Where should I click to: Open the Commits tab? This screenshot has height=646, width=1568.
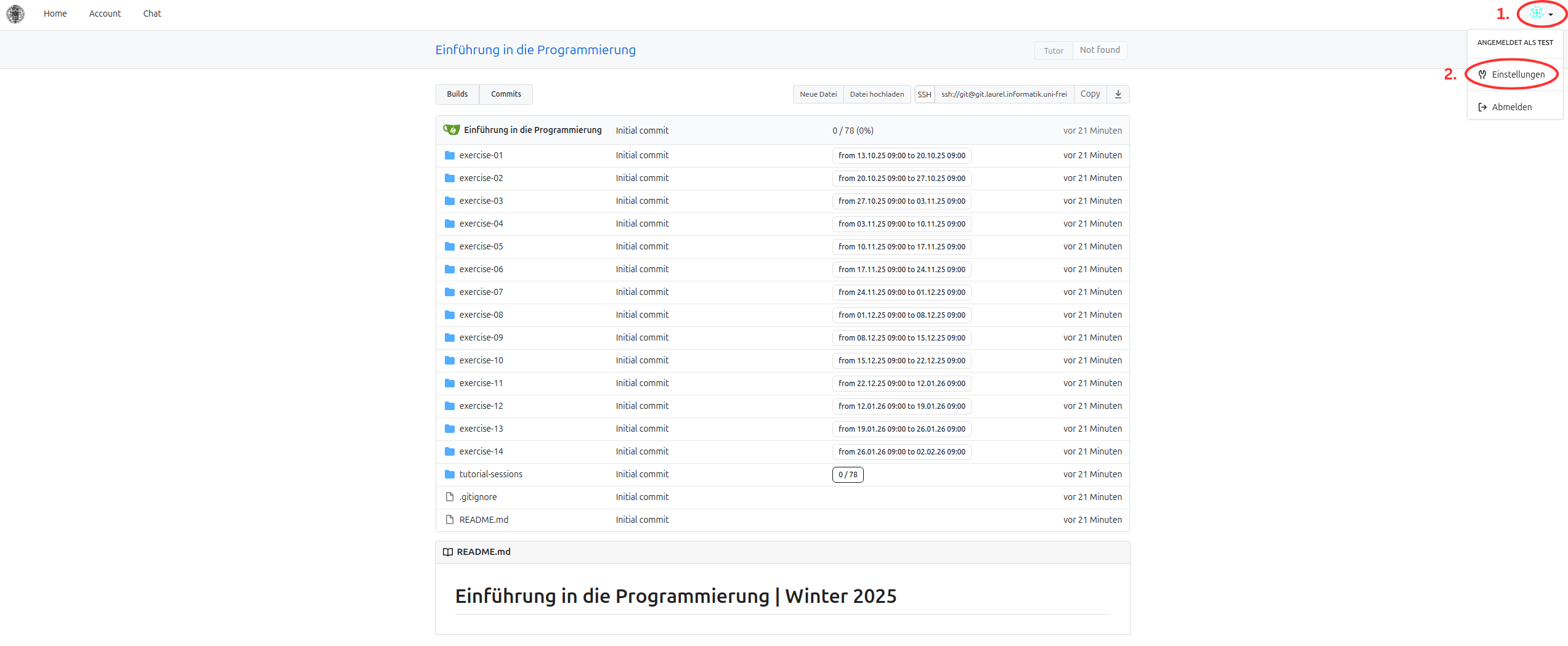tap(506, 94)
